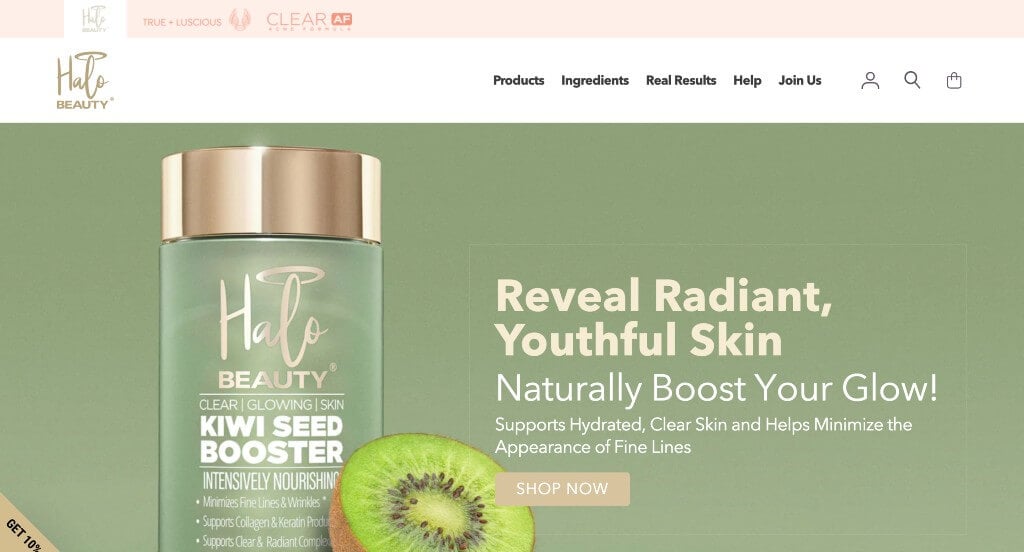The image size is (1024, 552).
Task: Click the Supports Hydrated, Clear Skin description text
Action: [x=703, y=436]
